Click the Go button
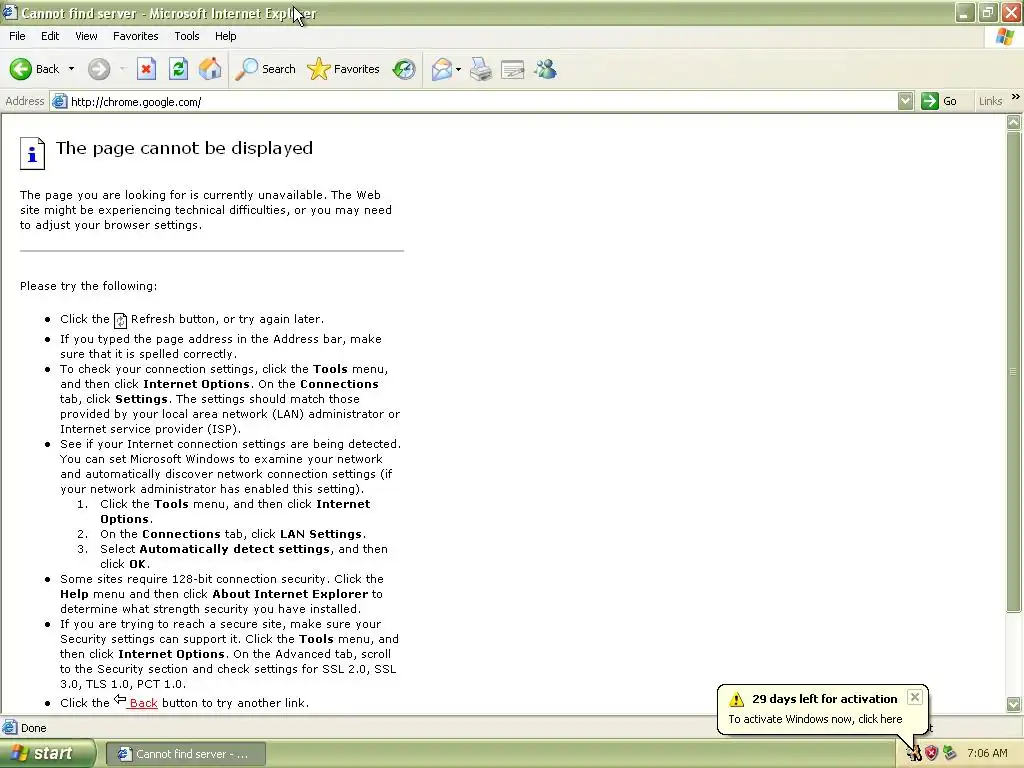Image resolution: width=1024 pixels, height=768 pixels. point(940,101)
